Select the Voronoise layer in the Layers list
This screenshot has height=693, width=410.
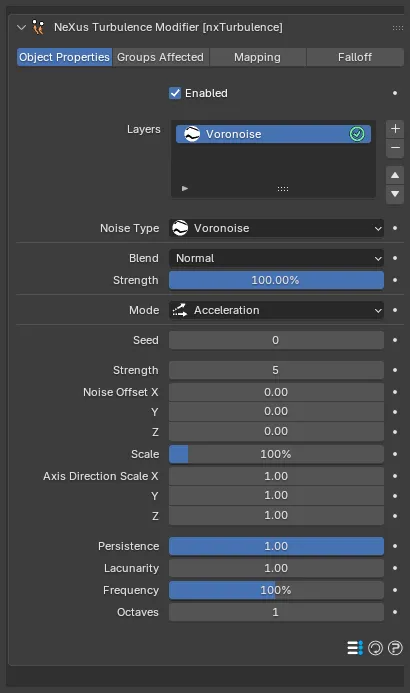(273, 134)
